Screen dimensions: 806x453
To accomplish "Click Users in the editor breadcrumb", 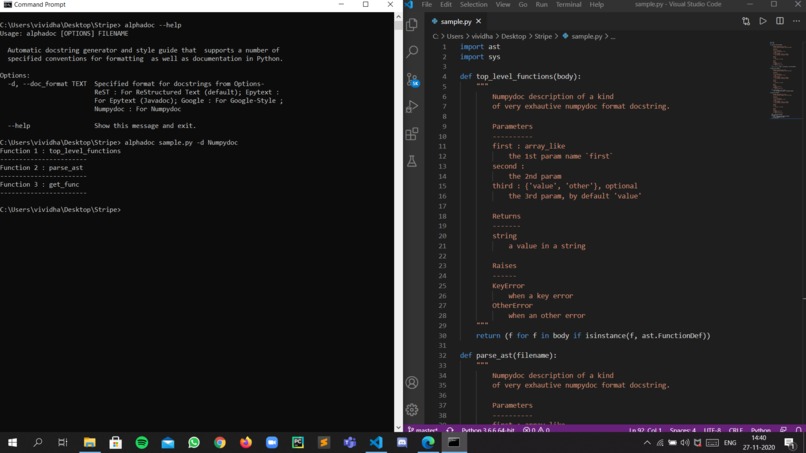I will point(454,37).
